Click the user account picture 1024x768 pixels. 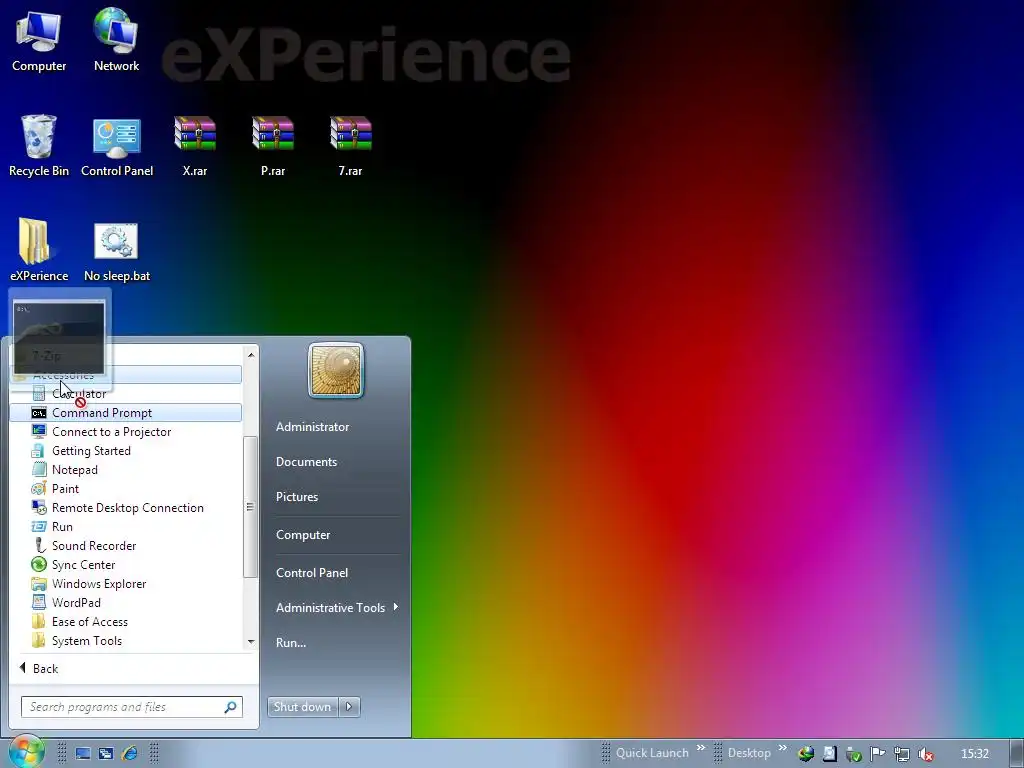tap(336, 370)
